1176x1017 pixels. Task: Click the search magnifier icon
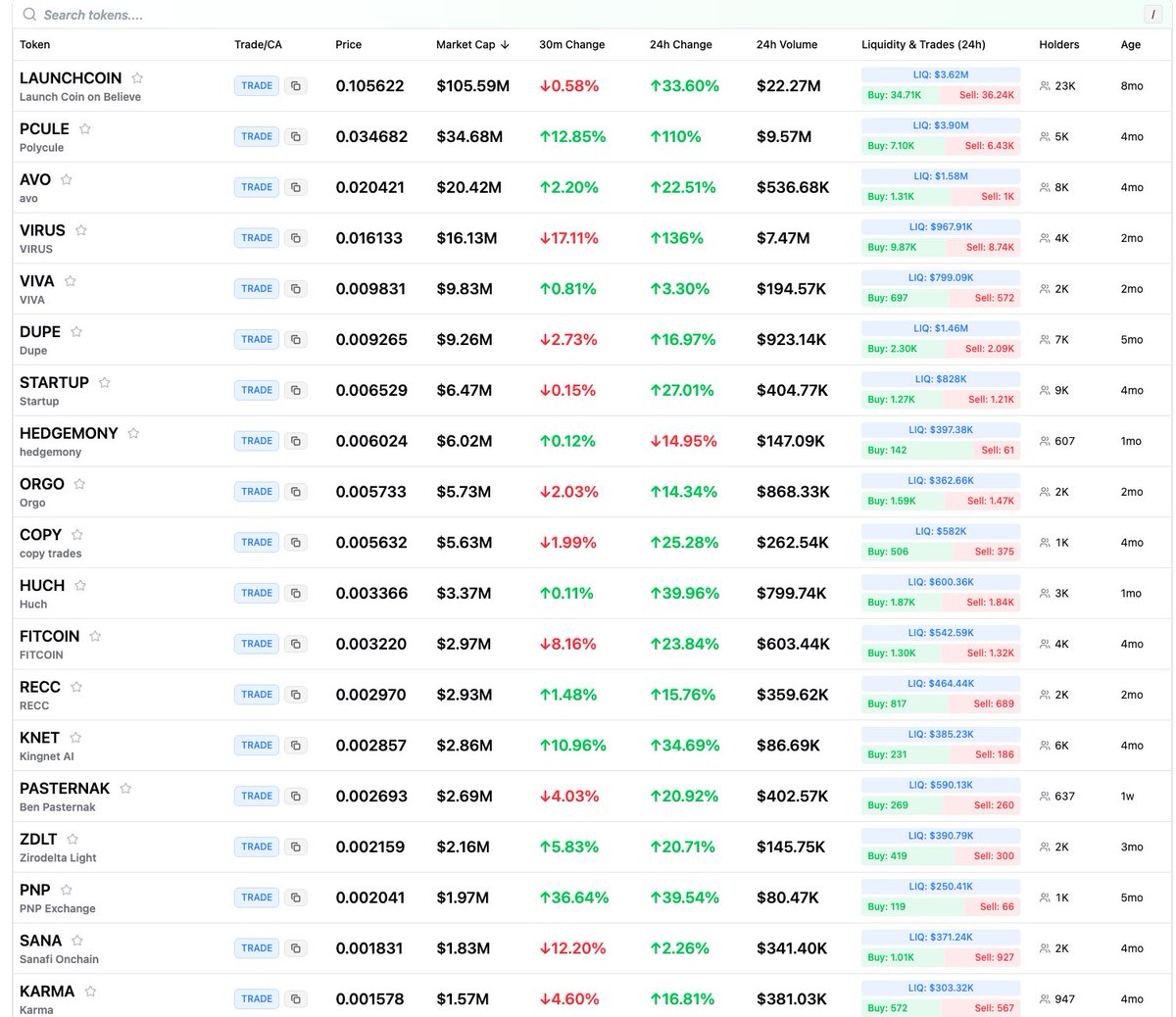(29, 15)
